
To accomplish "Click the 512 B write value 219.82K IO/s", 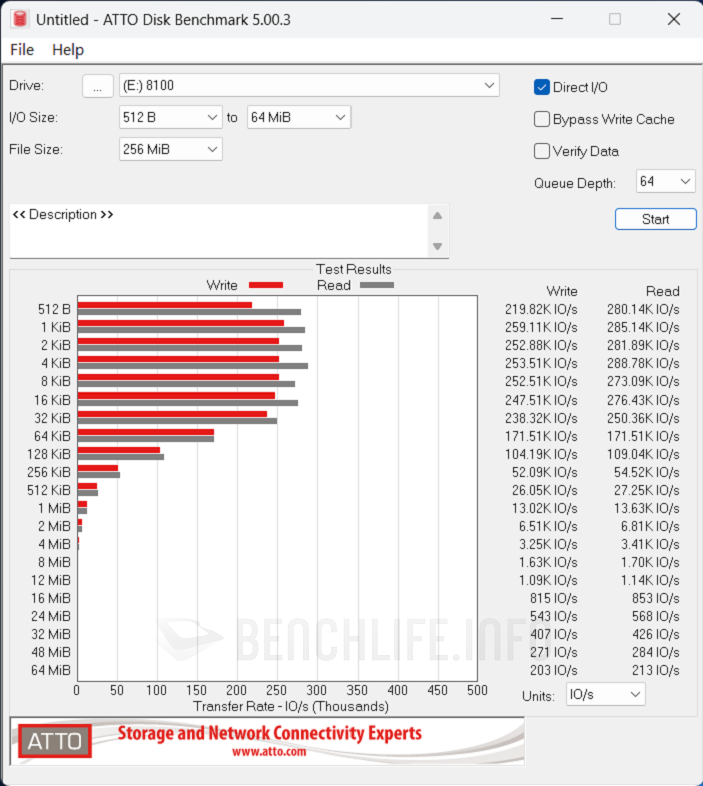I will [x=541, y=309].
